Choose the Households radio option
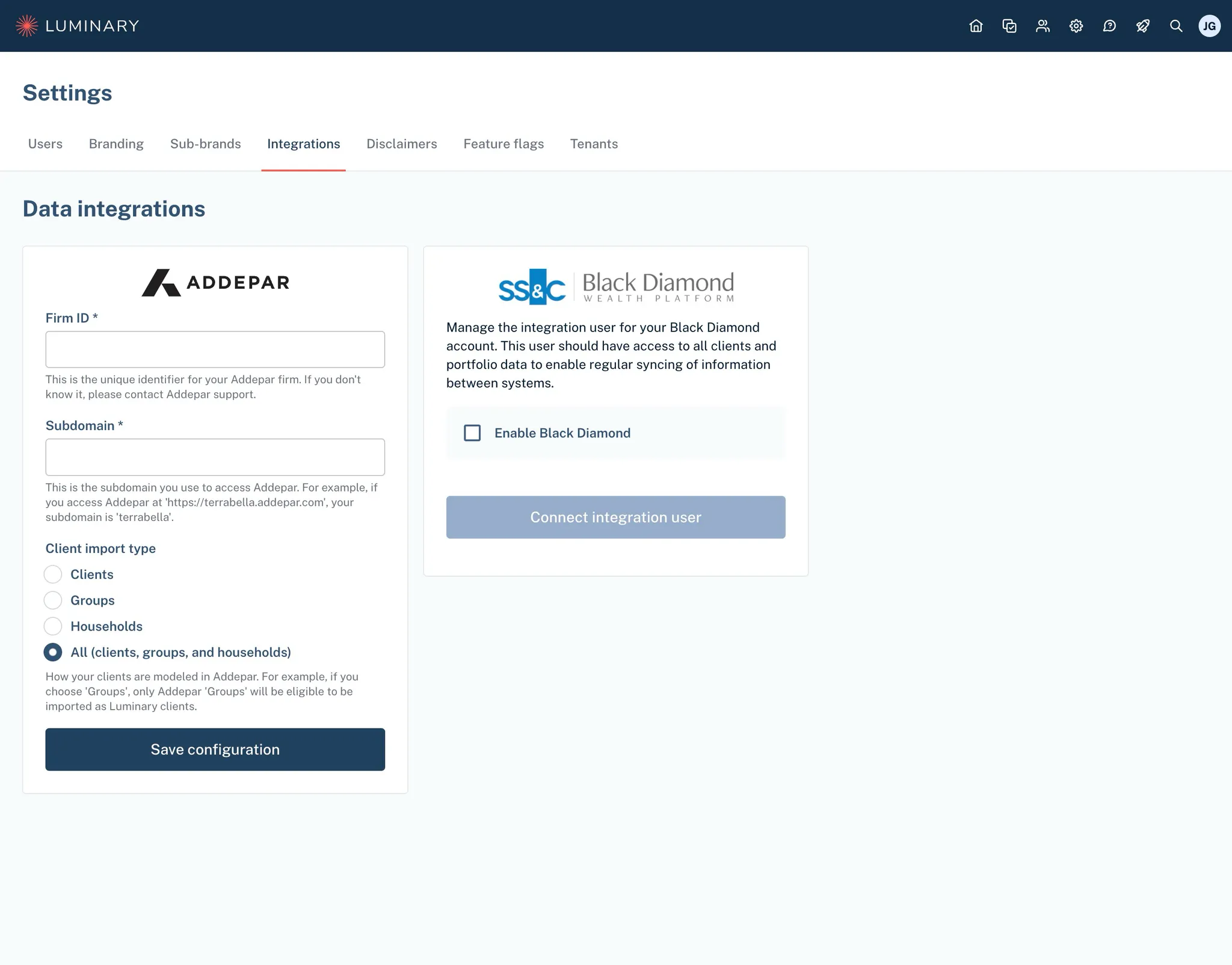 coord(53,626)
